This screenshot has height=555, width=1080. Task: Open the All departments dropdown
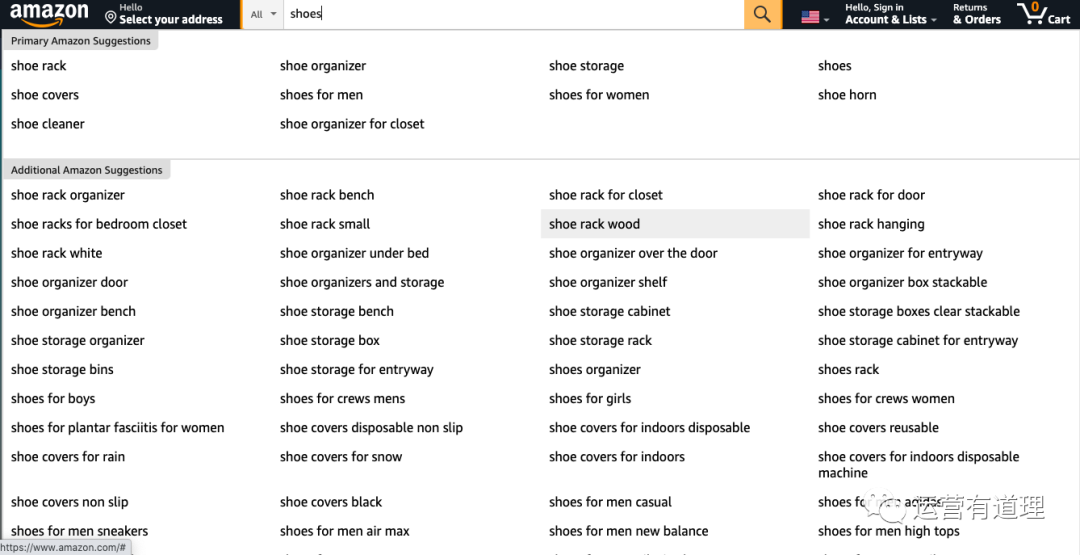263,14
